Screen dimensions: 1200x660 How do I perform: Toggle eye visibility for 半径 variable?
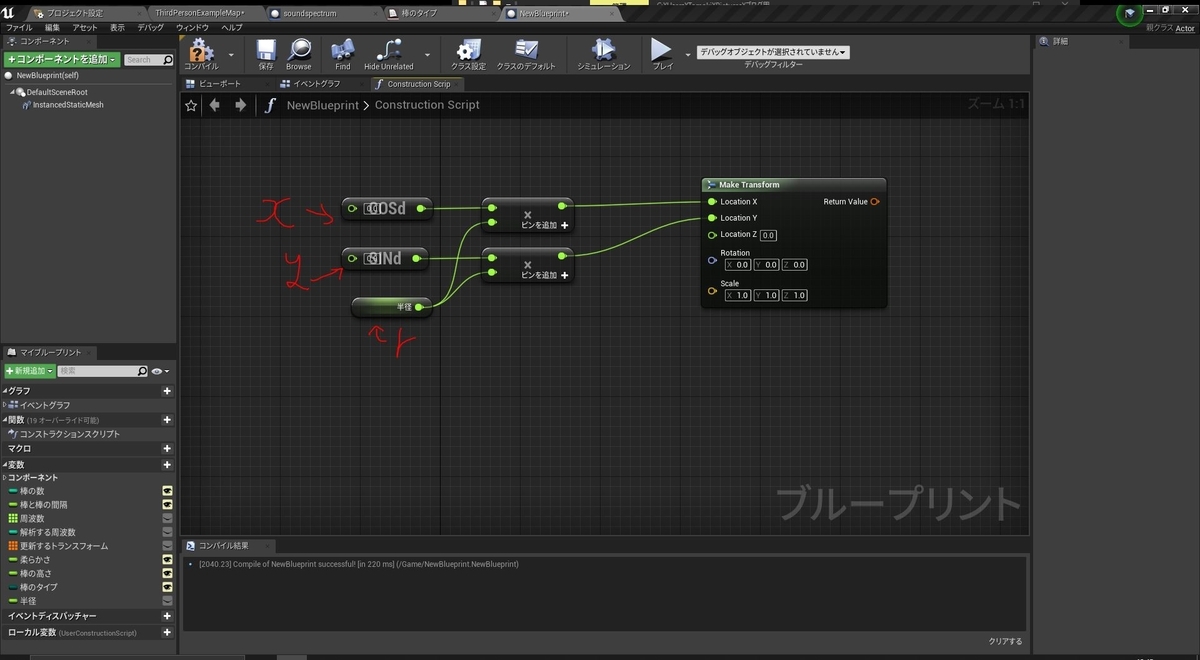click(x=167, y=601)
